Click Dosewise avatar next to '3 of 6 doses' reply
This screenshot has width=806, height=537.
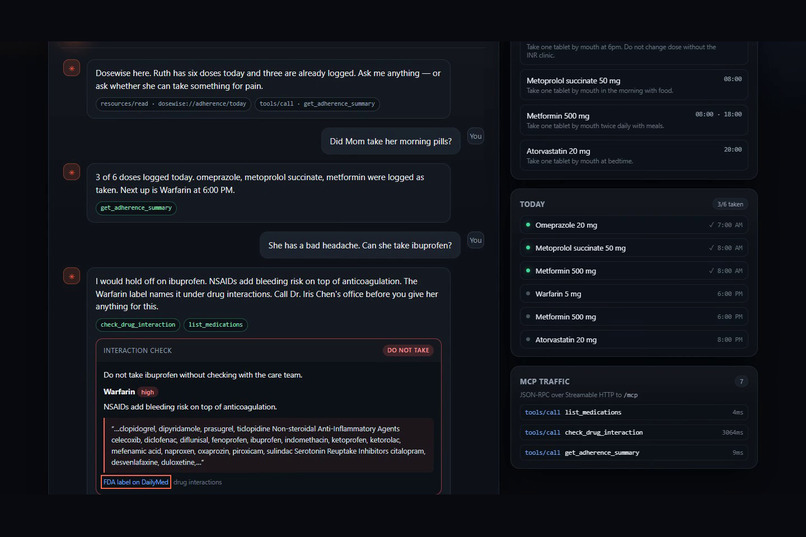click(71, 172)
